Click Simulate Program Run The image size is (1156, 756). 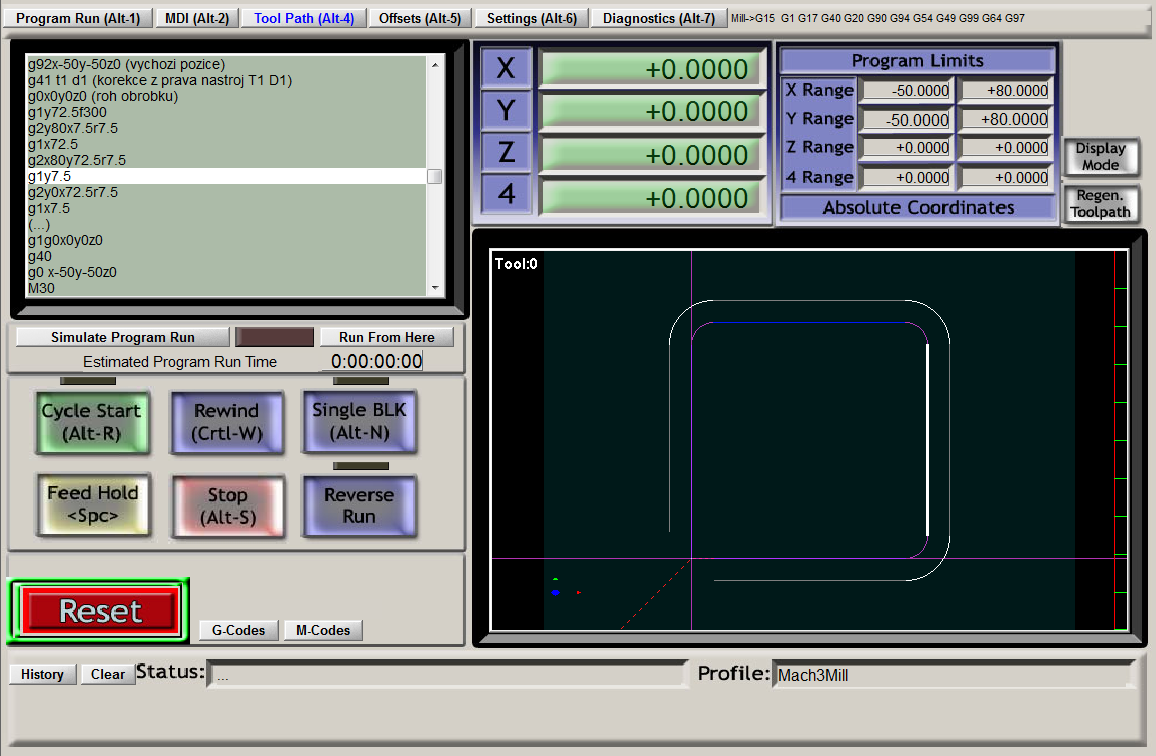123,337
